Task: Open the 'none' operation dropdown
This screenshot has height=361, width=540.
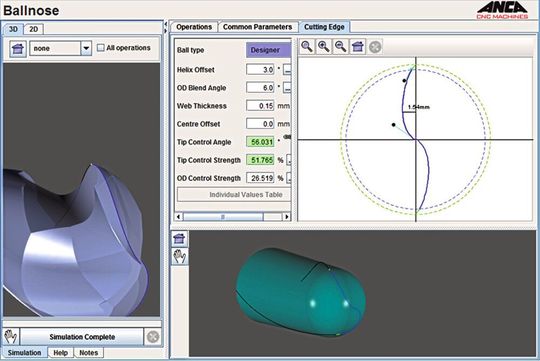Action: 86,49
